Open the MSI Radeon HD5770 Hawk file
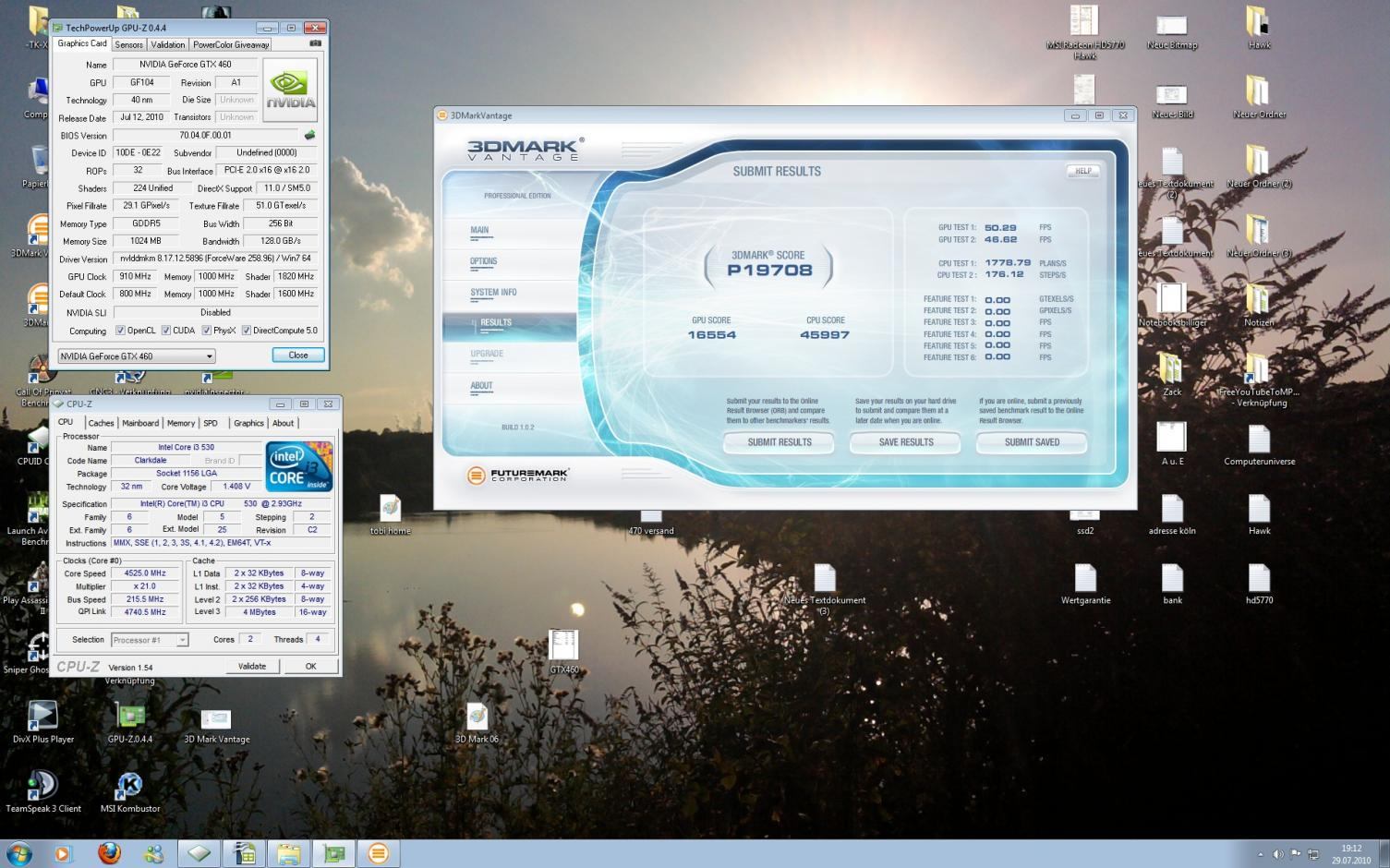 (x=1084, y=33)
